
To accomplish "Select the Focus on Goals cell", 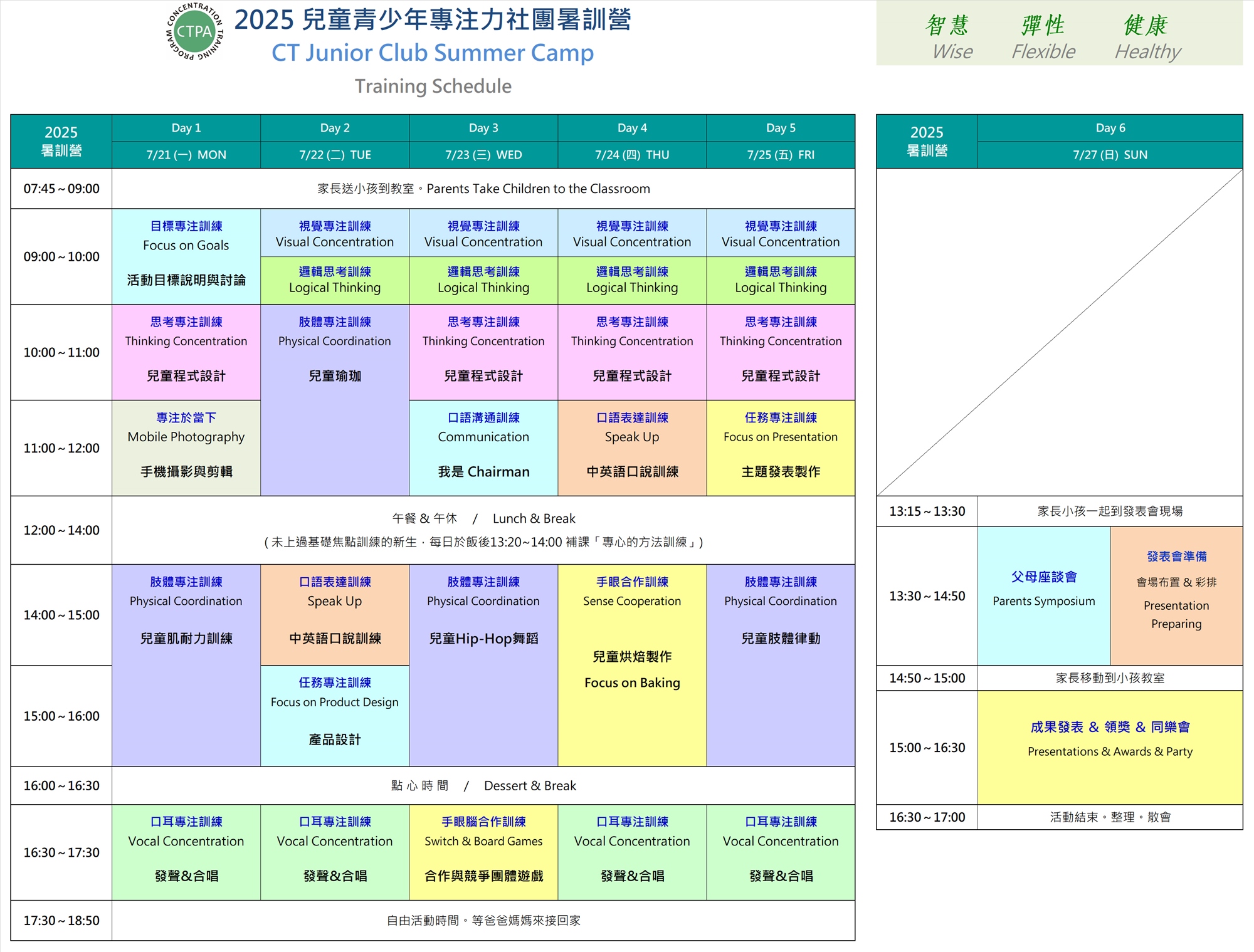I will [186, 256].
